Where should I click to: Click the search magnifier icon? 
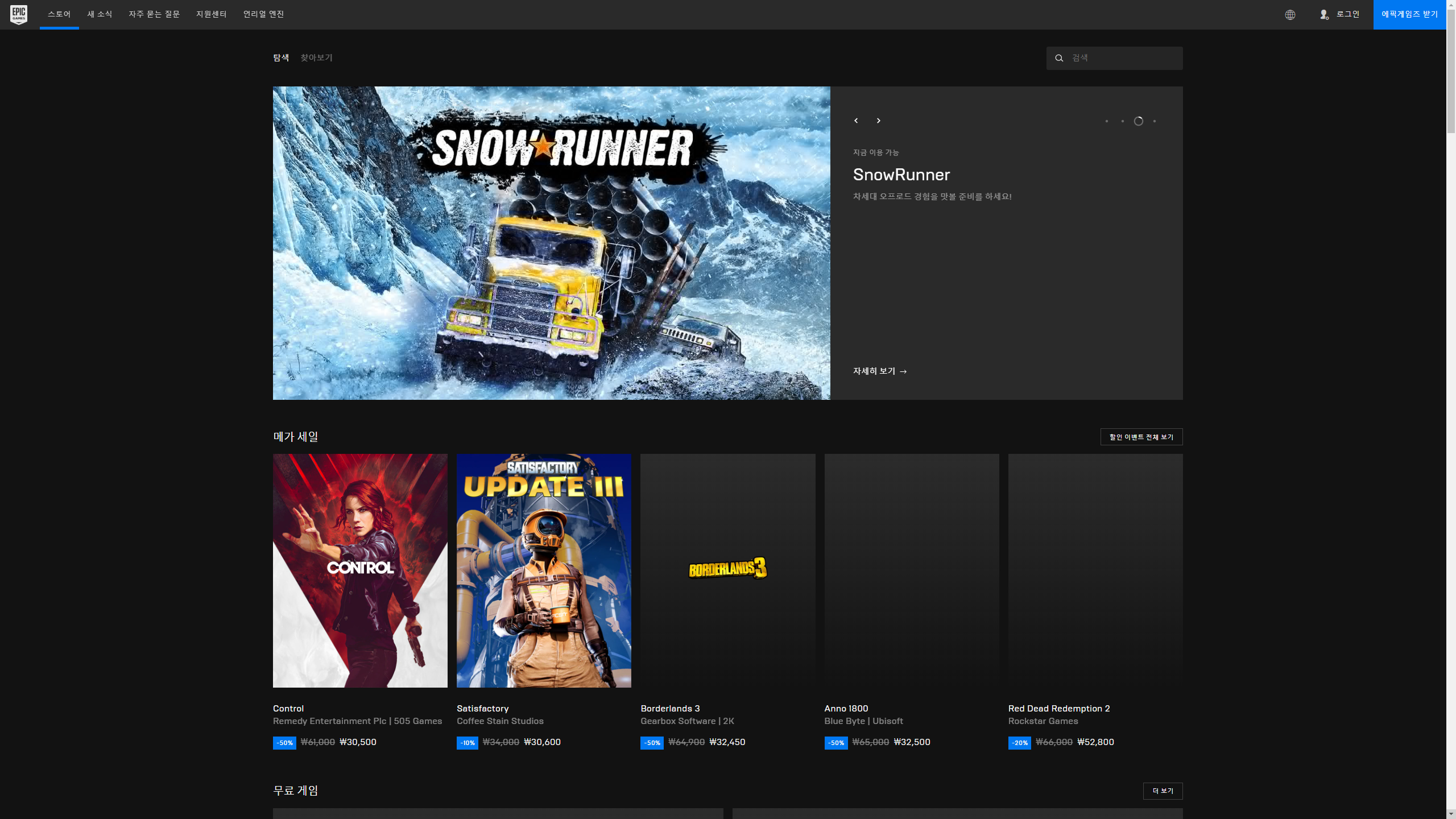1059,58
